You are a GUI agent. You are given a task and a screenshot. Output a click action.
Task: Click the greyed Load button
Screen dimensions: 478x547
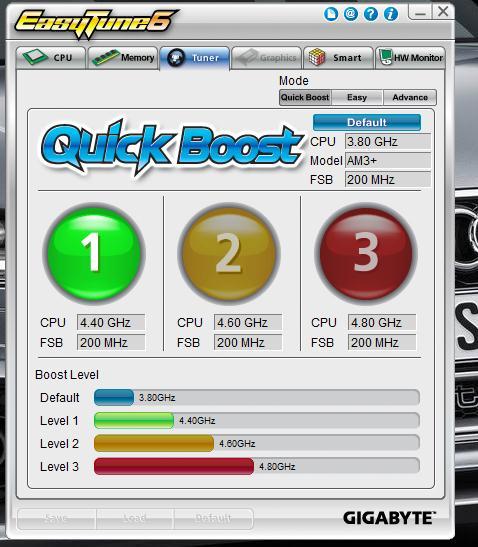tap(135, 519)
